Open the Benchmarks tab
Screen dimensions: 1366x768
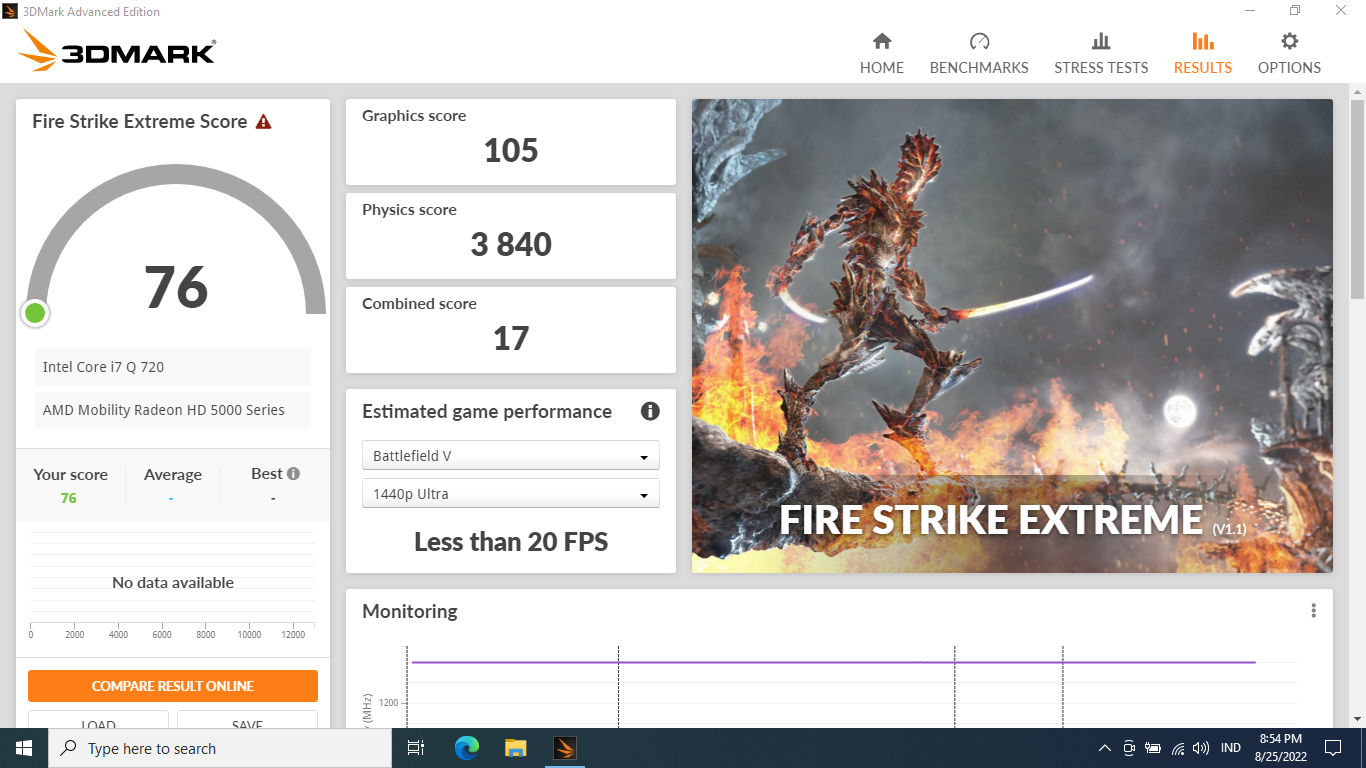pos(979,54)
